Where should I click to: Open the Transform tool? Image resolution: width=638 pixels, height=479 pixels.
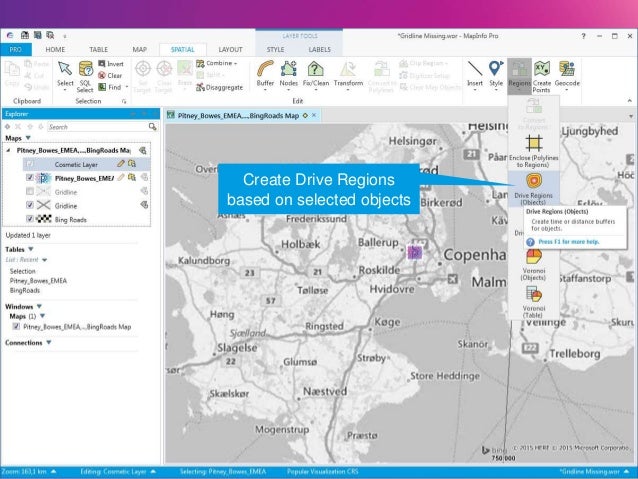coord(348,75)
